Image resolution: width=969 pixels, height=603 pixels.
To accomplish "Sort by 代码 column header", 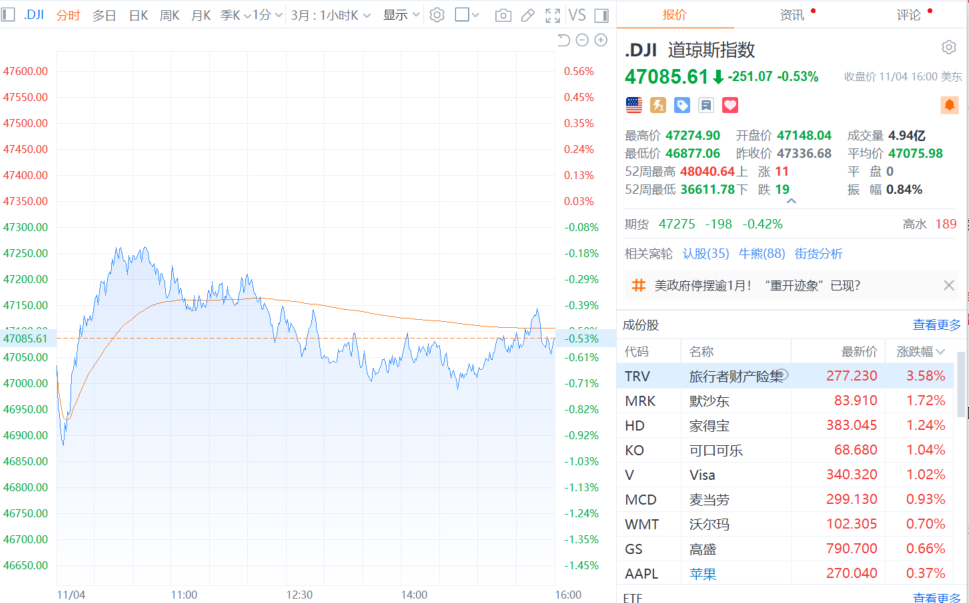I will 637,352.
